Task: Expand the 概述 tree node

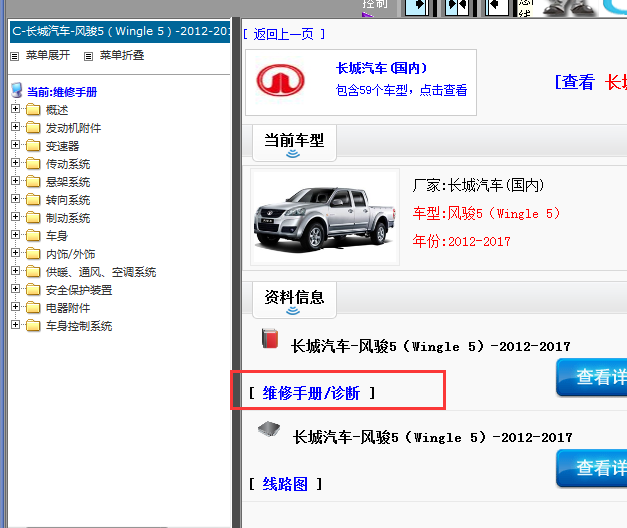Action: [15, 108]
